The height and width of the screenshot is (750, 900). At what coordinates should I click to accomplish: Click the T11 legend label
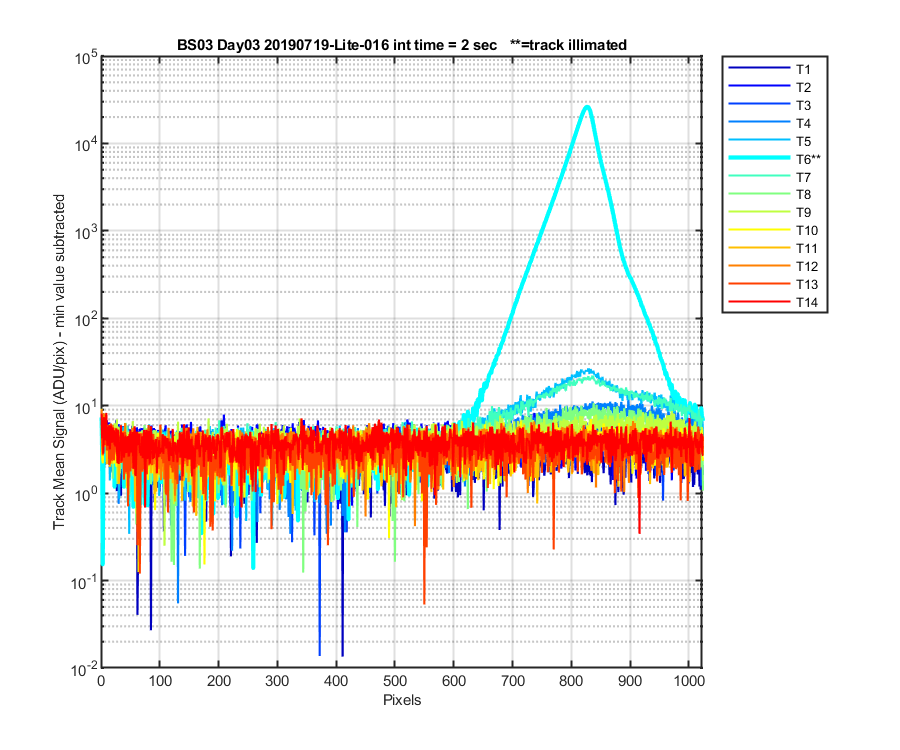pos(806,248)
